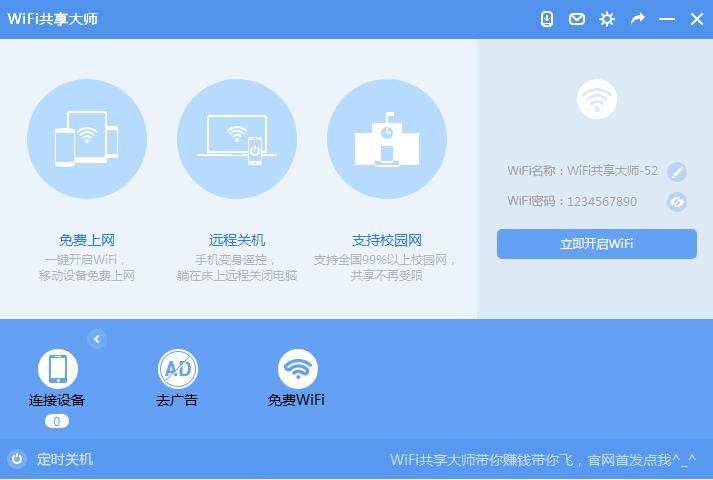
Task: Click the 免费上网 devices circle icon
Action: coord(87,139)
